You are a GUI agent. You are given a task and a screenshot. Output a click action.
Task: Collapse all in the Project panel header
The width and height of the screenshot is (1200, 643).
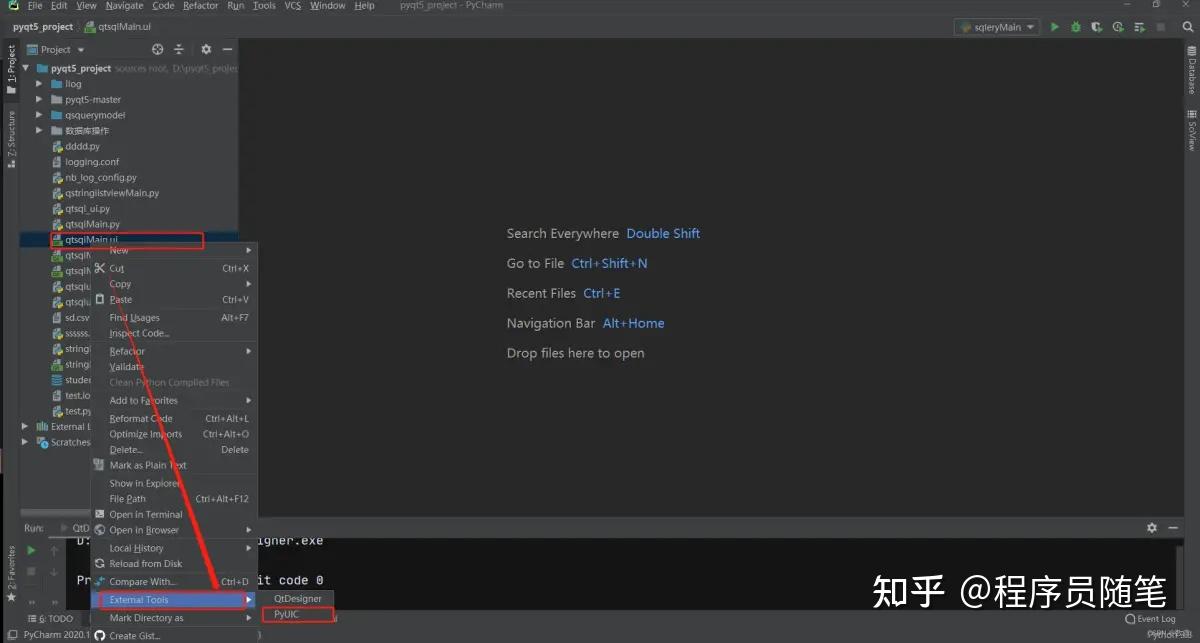(179, 49)
